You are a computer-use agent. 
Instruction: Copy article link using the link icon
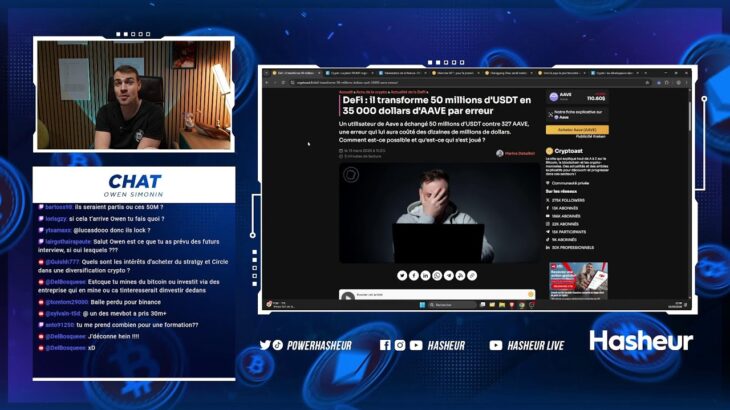point(472,275)
